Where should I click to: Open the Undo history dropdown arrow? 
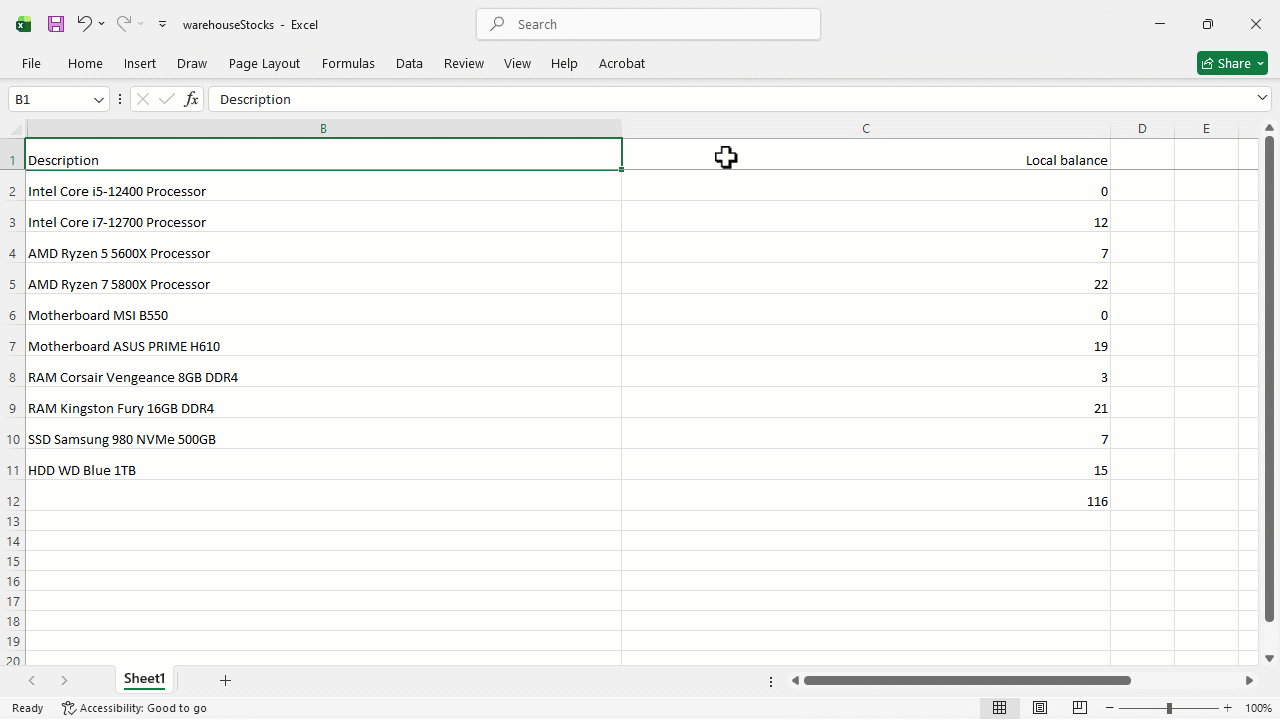pyautogui.click(x=101, y=24)
